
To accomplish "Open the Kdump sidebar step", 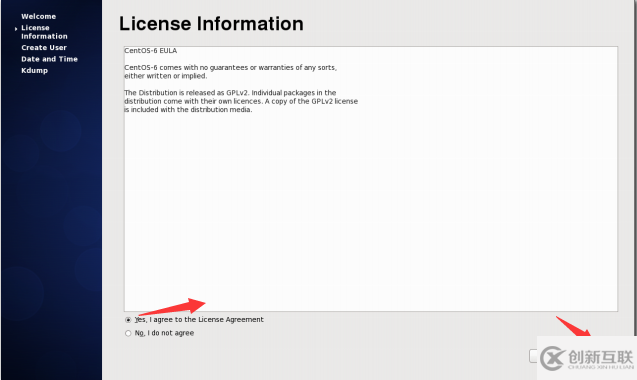I will 35,70.
